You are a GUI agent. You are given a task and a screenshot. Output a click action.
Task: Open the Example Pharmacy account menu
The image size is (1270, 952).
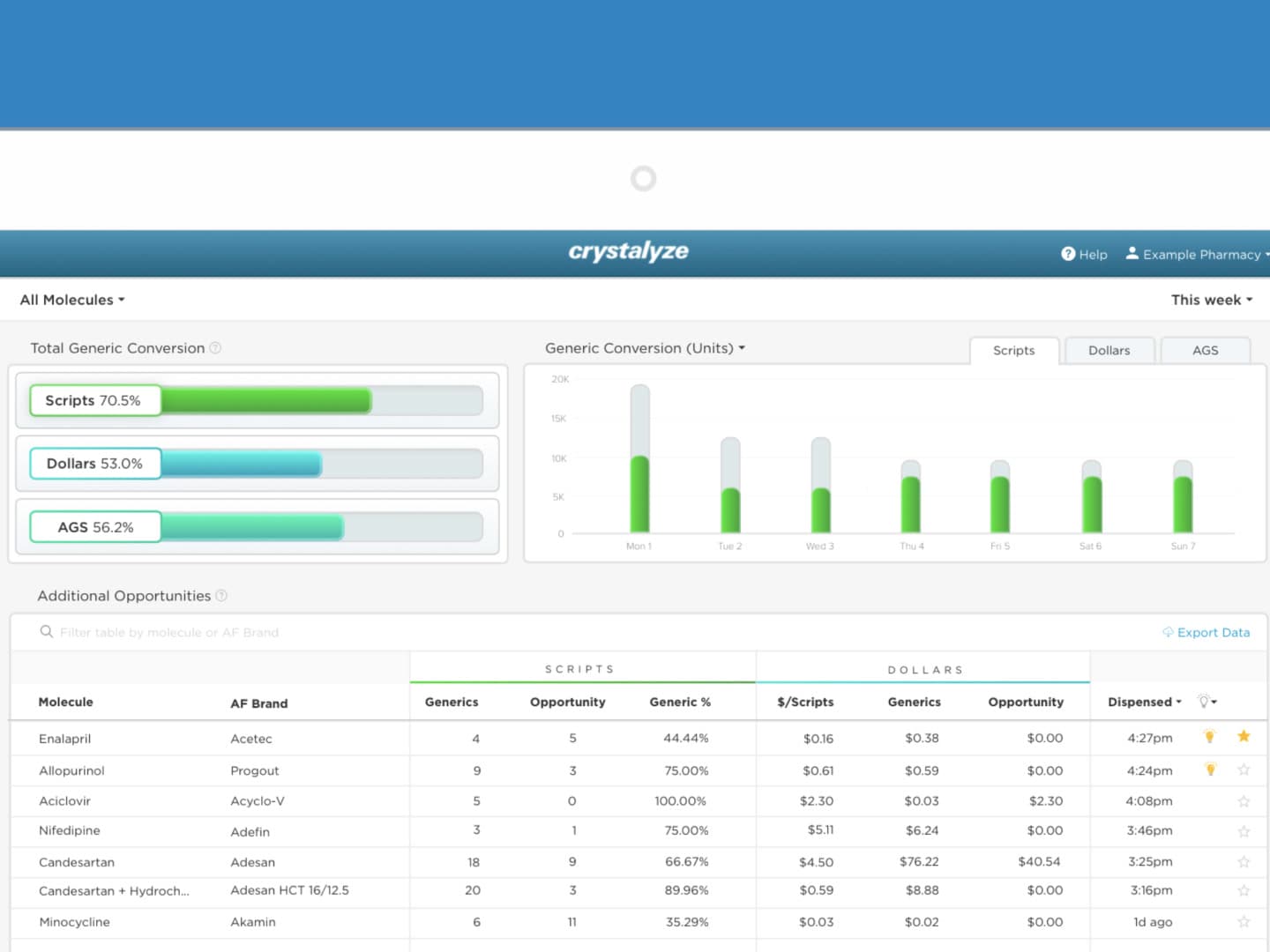point(1199,254)
